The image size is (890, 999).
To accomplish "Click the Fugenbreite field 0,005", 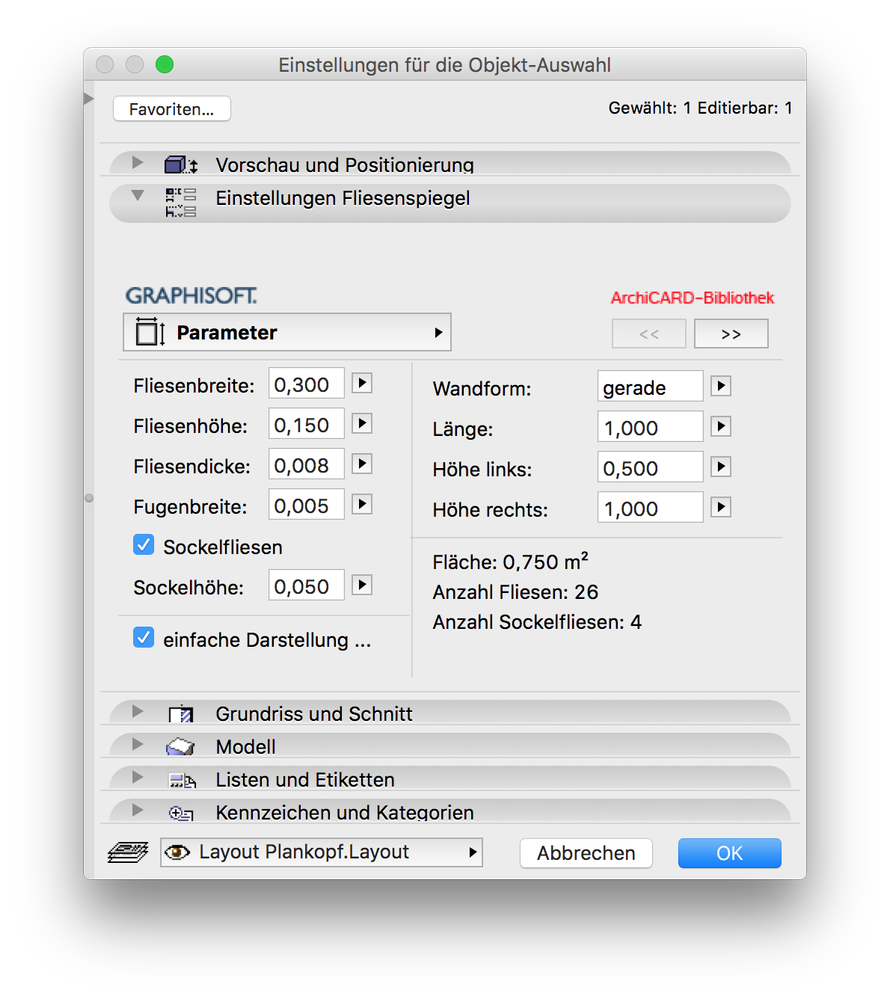I will coord(306,505).
